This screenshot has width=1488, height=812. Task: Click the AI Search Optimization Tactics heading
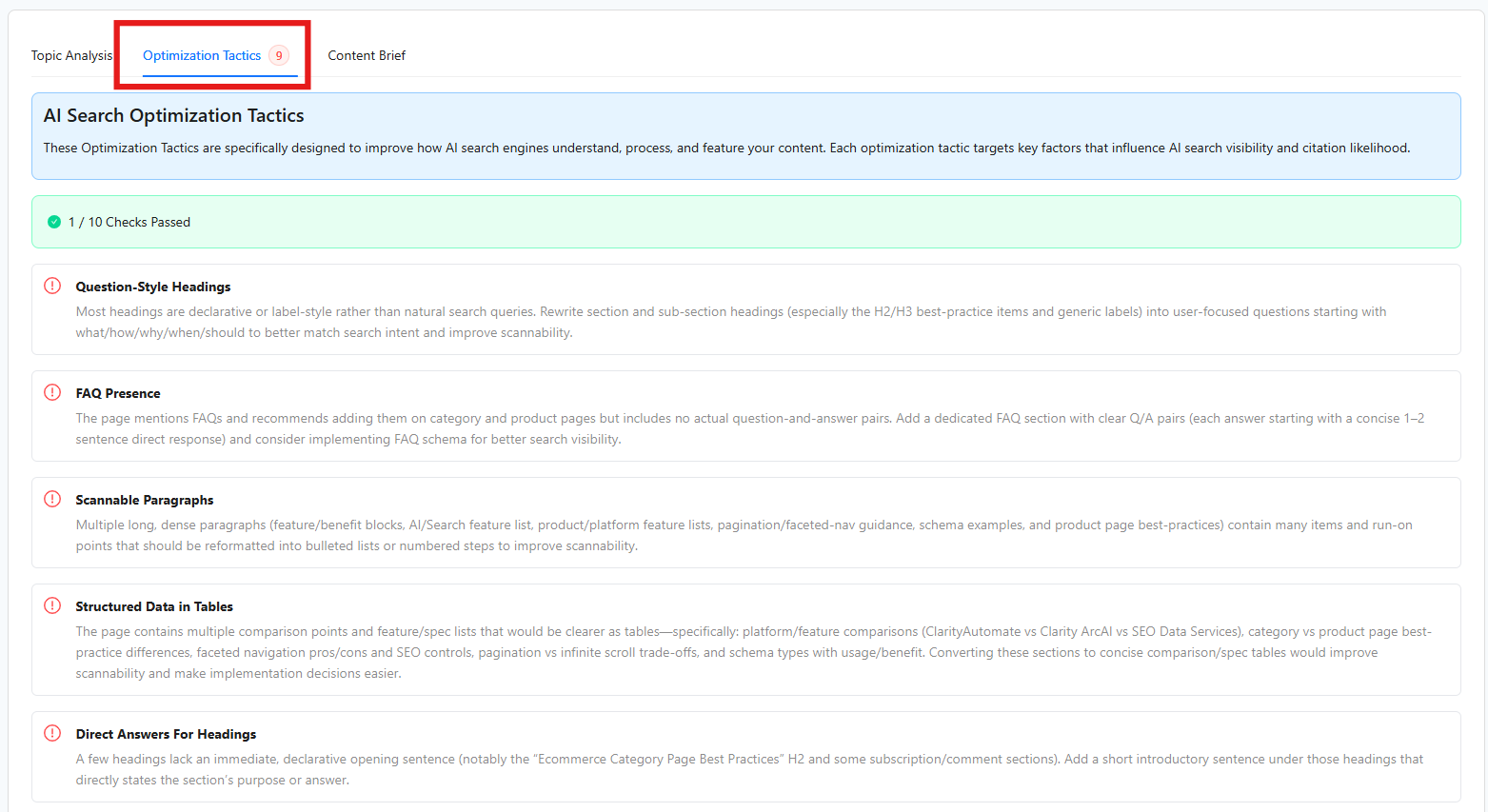click(x=174, y=115)
